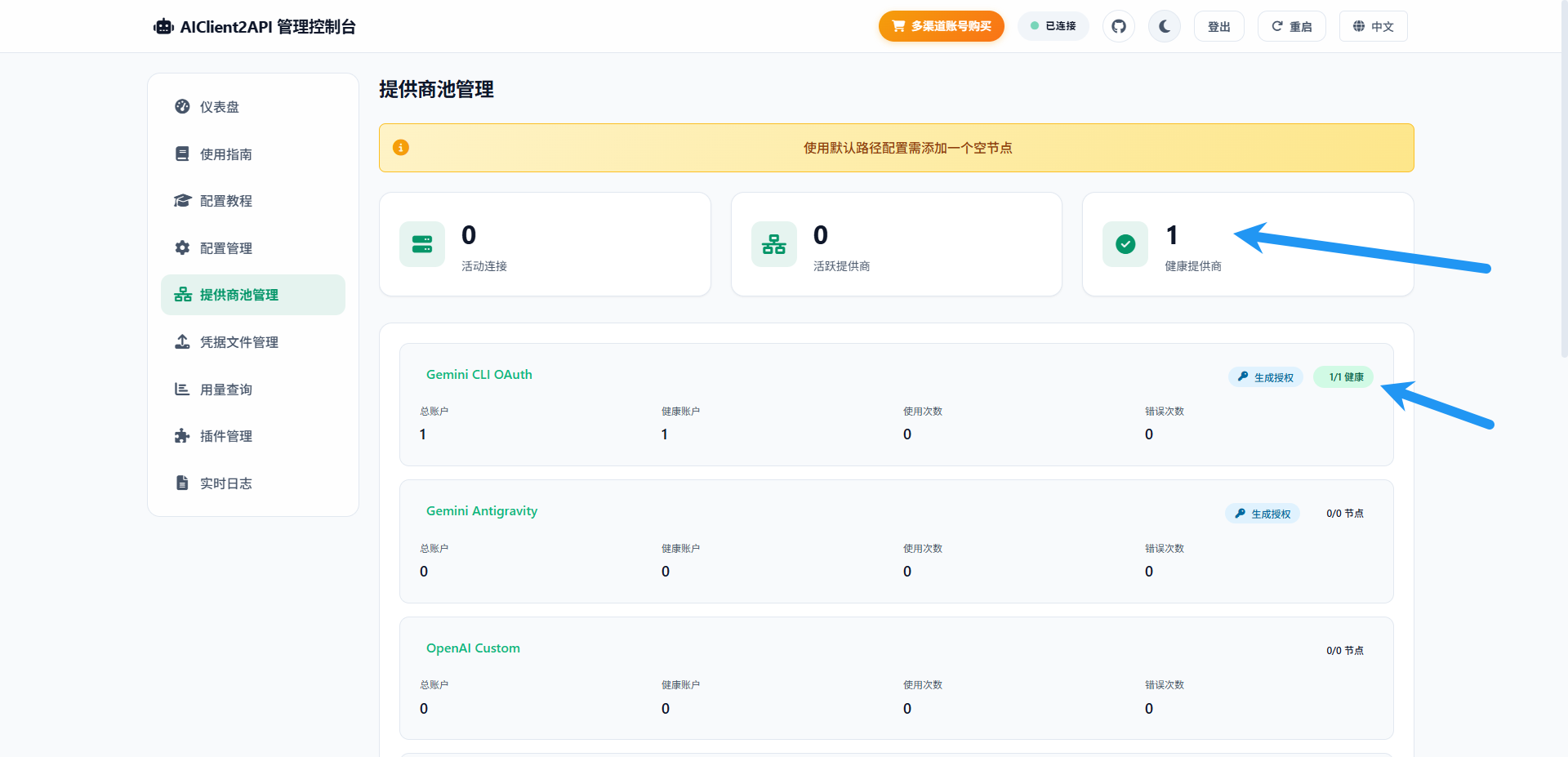Open 仪表盘 dashboard in sidebar
The image size is (1568, 757).
point(220,107)
